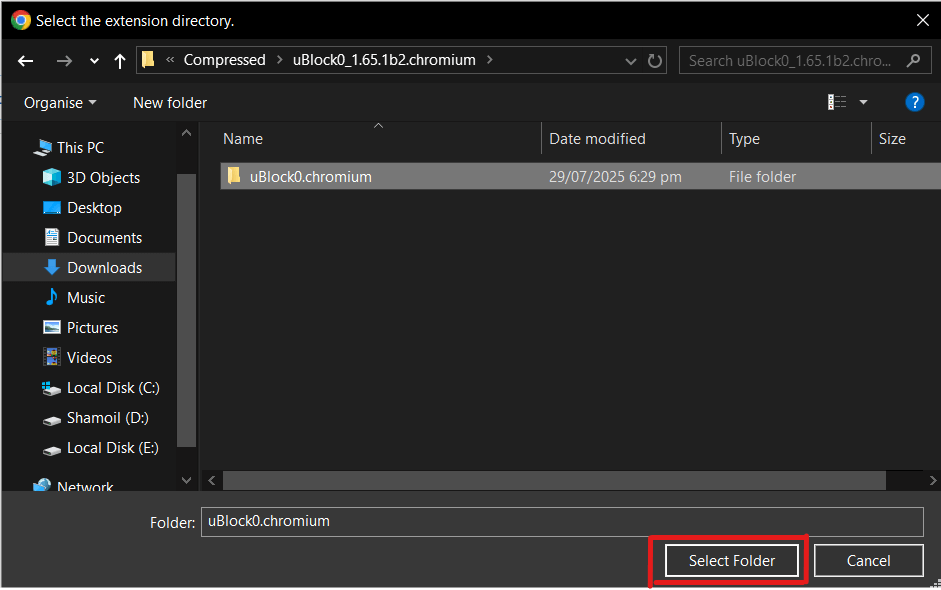Image resolution: width=941 pixels, height=590 pixels.
Task: Open Shamoil (D:) drive in the sidebar
Action: click(x=107, y=418)
